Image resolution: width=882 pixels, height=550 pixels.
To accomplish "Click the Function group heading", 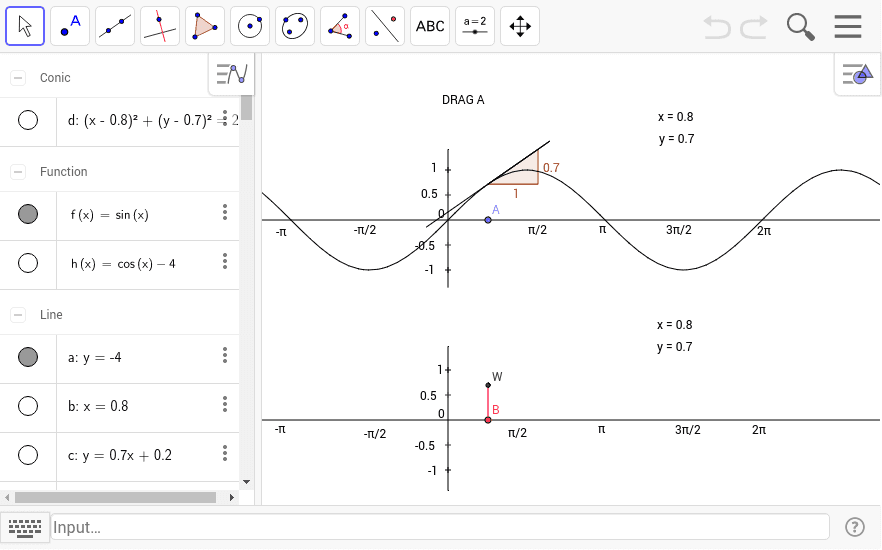I will click(64, 172).
